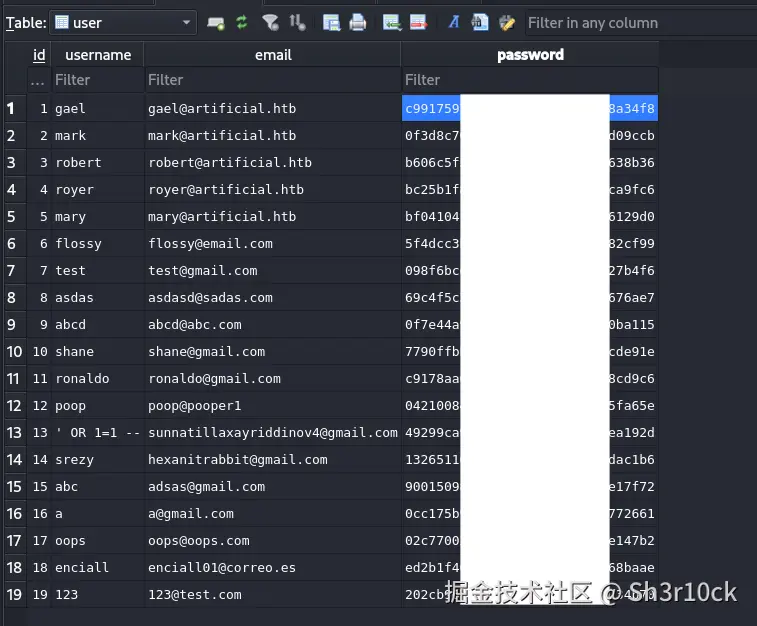Select row header 5

(x=15, y=216)
